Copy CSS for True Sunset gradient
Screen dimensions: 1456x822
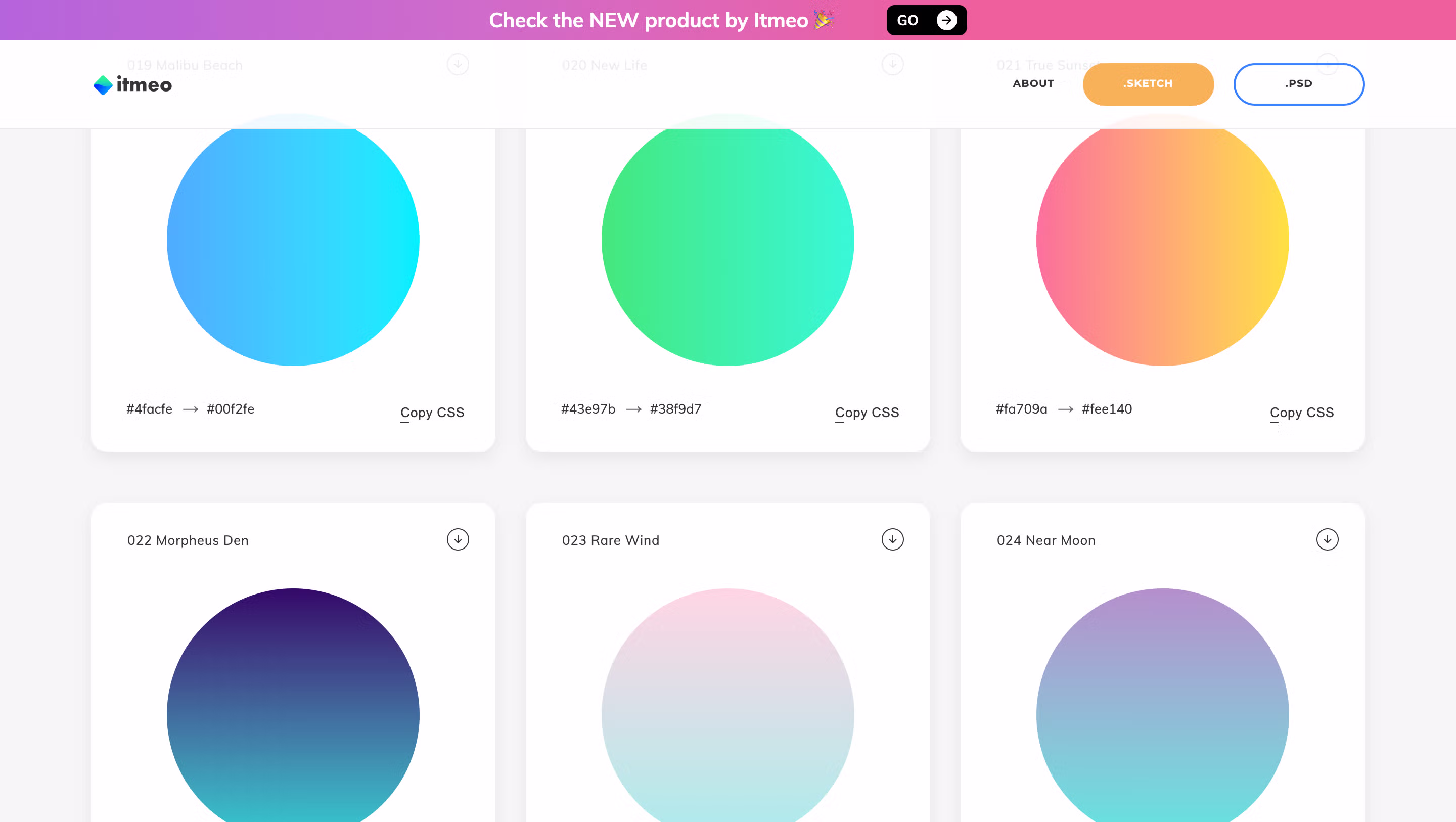1302,412
